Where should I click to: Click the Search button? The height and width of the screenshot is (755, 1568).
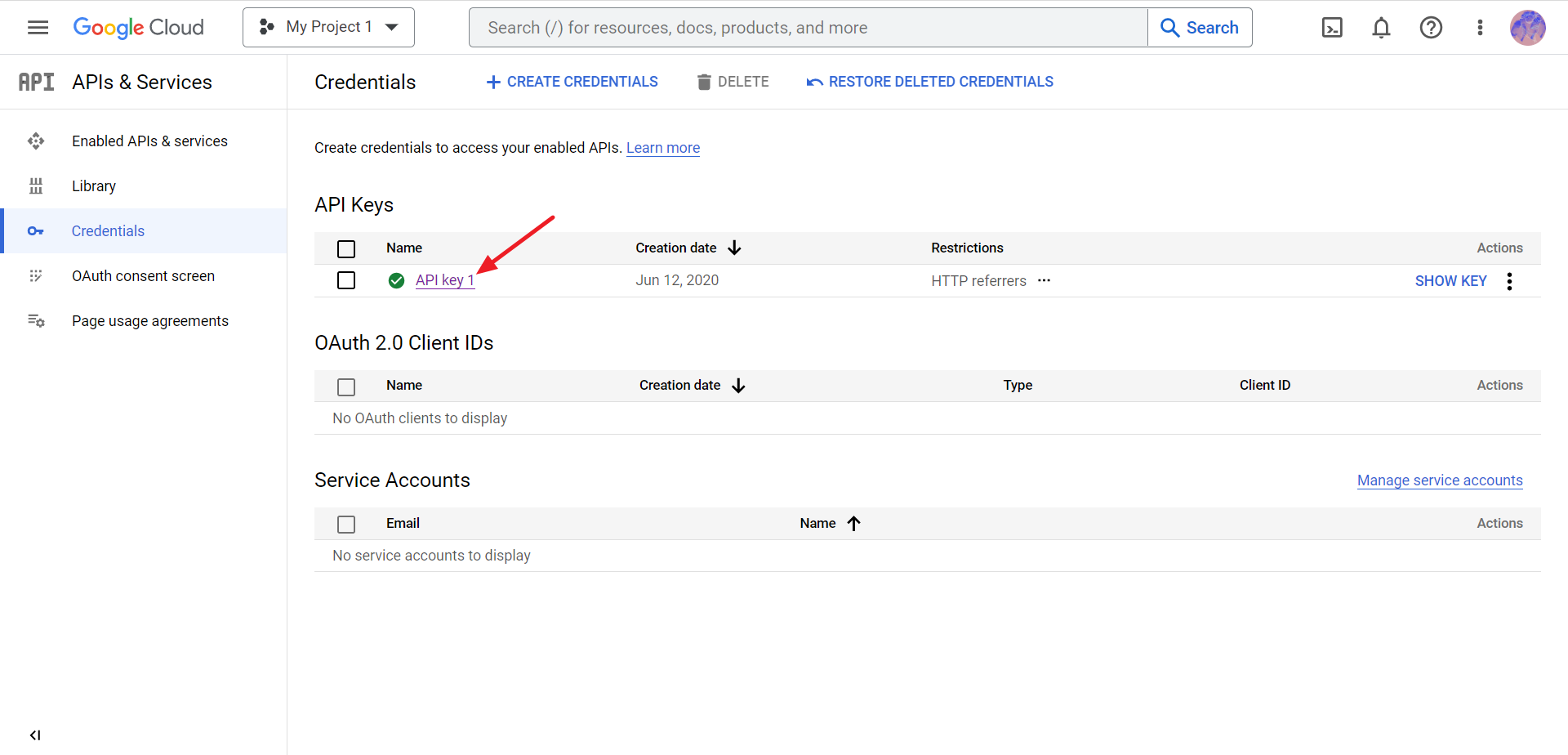1200,28
